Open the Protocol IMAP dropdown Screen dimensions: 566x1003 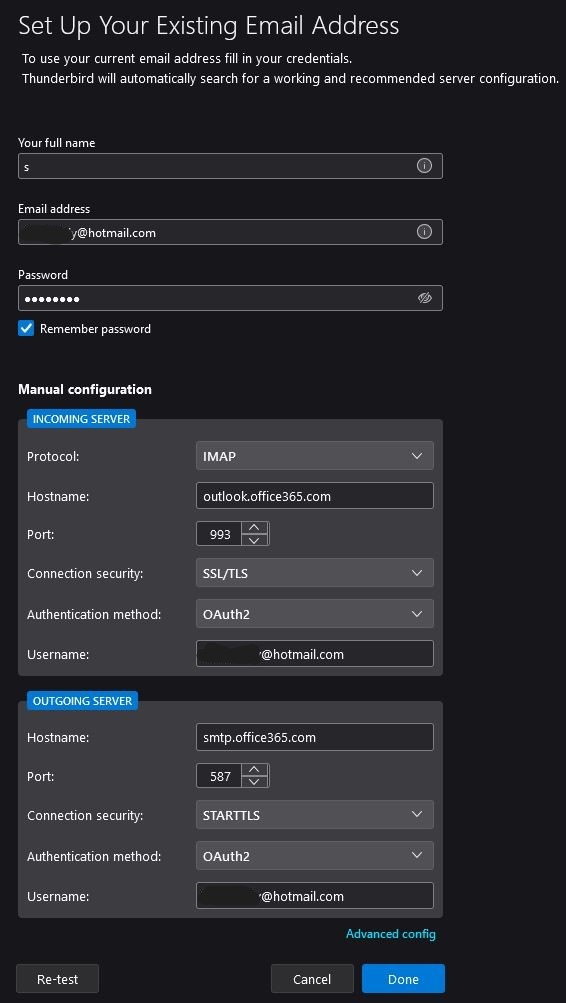point(315,456)
